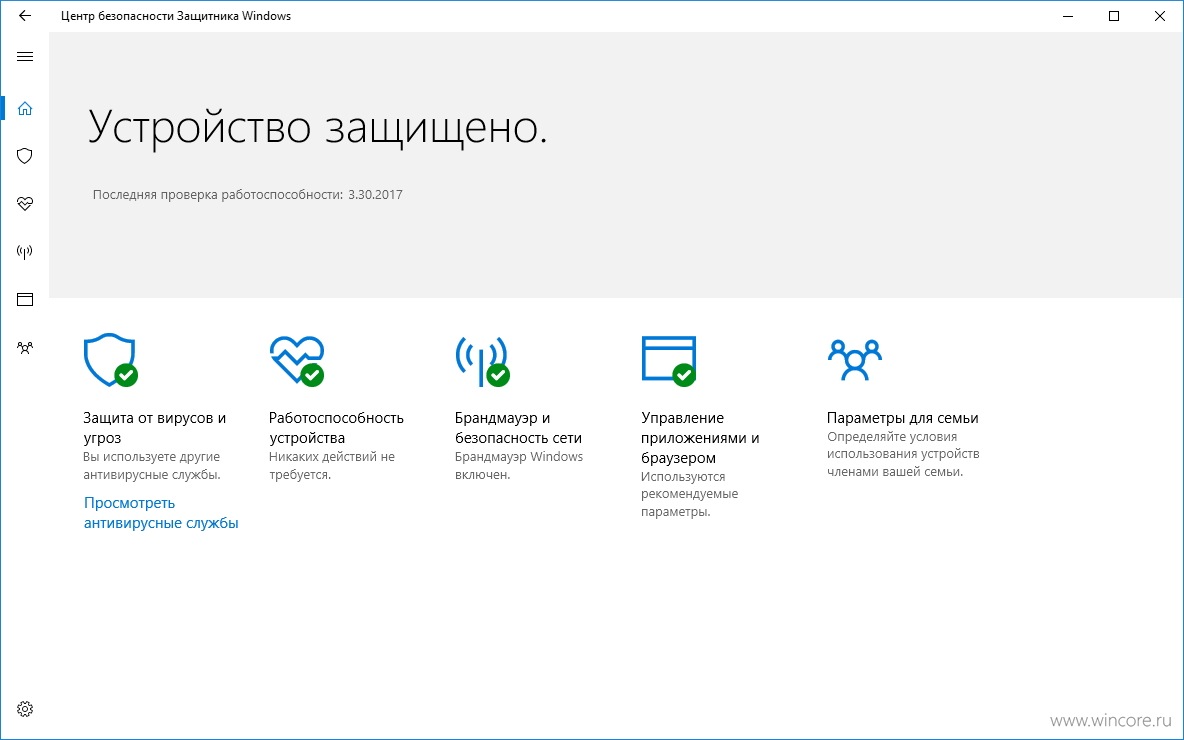Open the app and browser control sidebar icon
The image size is (1184, 740).
coord(25,300)
